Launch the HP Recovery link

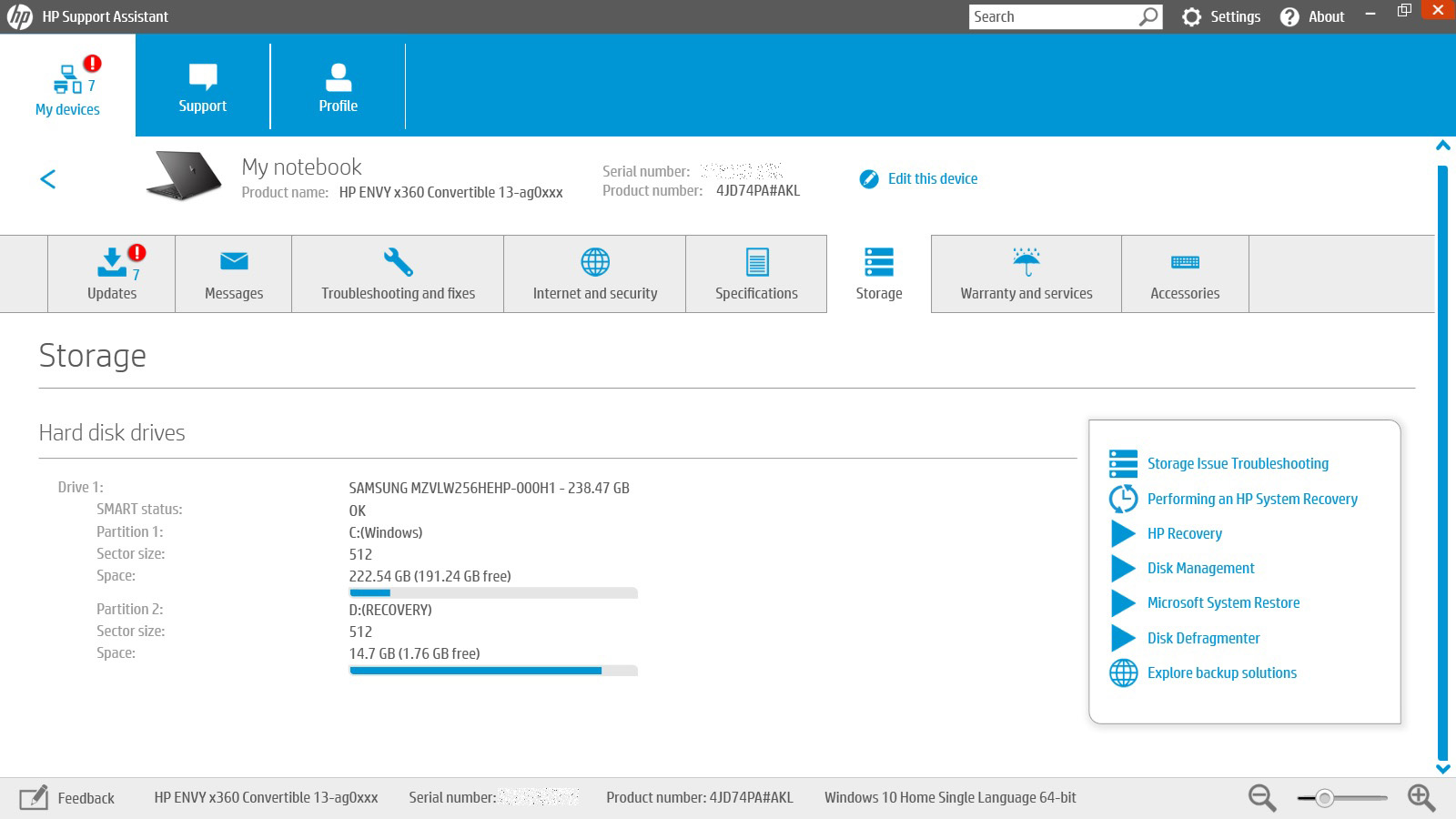click(1185, 533)
